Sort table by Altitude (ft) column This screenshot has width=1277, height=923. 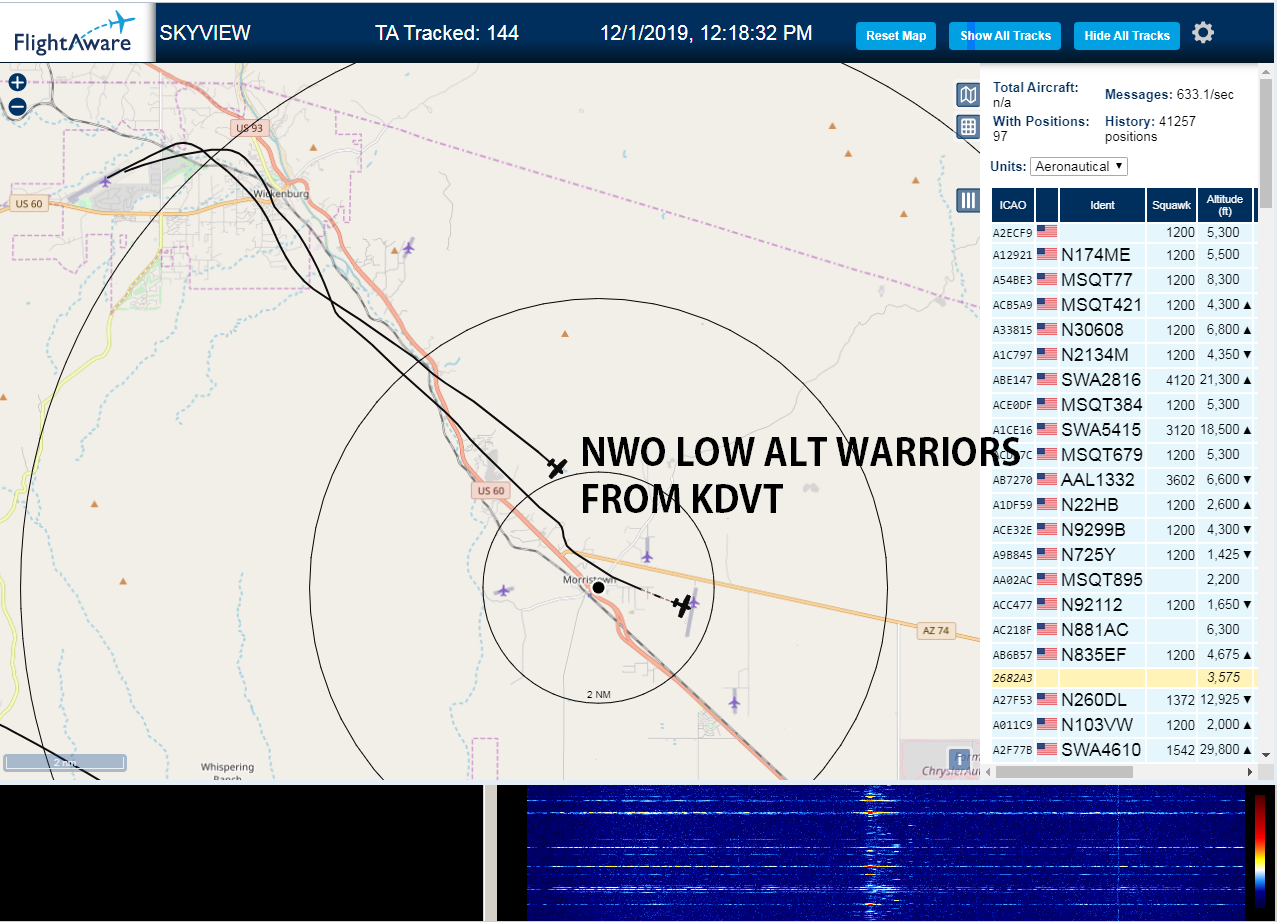[x=1225, y=205]
